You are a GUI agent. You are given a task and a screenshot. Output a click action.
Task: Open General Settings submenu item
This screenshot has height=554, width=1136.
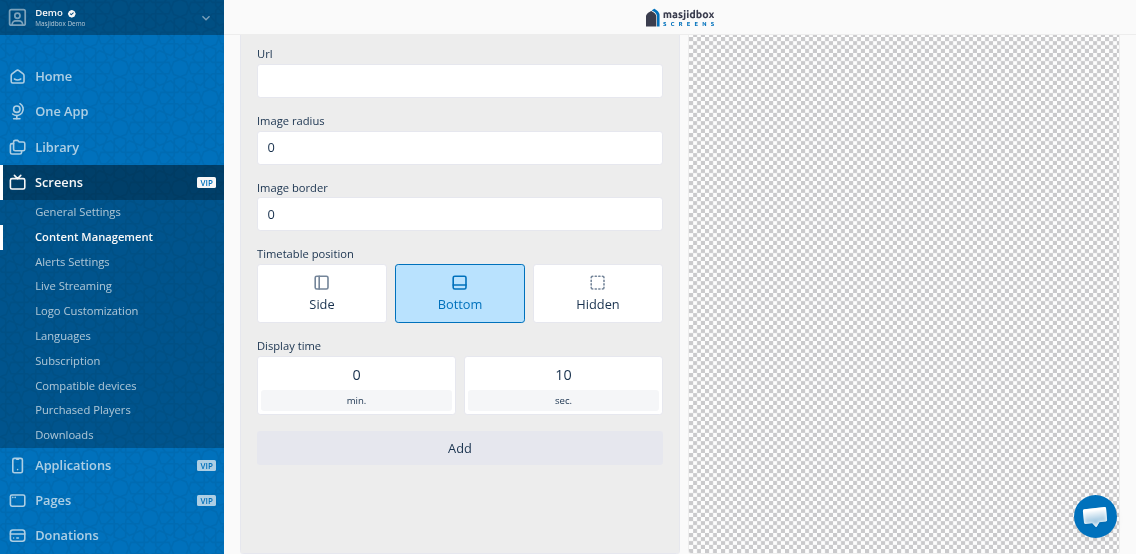click(x=78, y=212)
